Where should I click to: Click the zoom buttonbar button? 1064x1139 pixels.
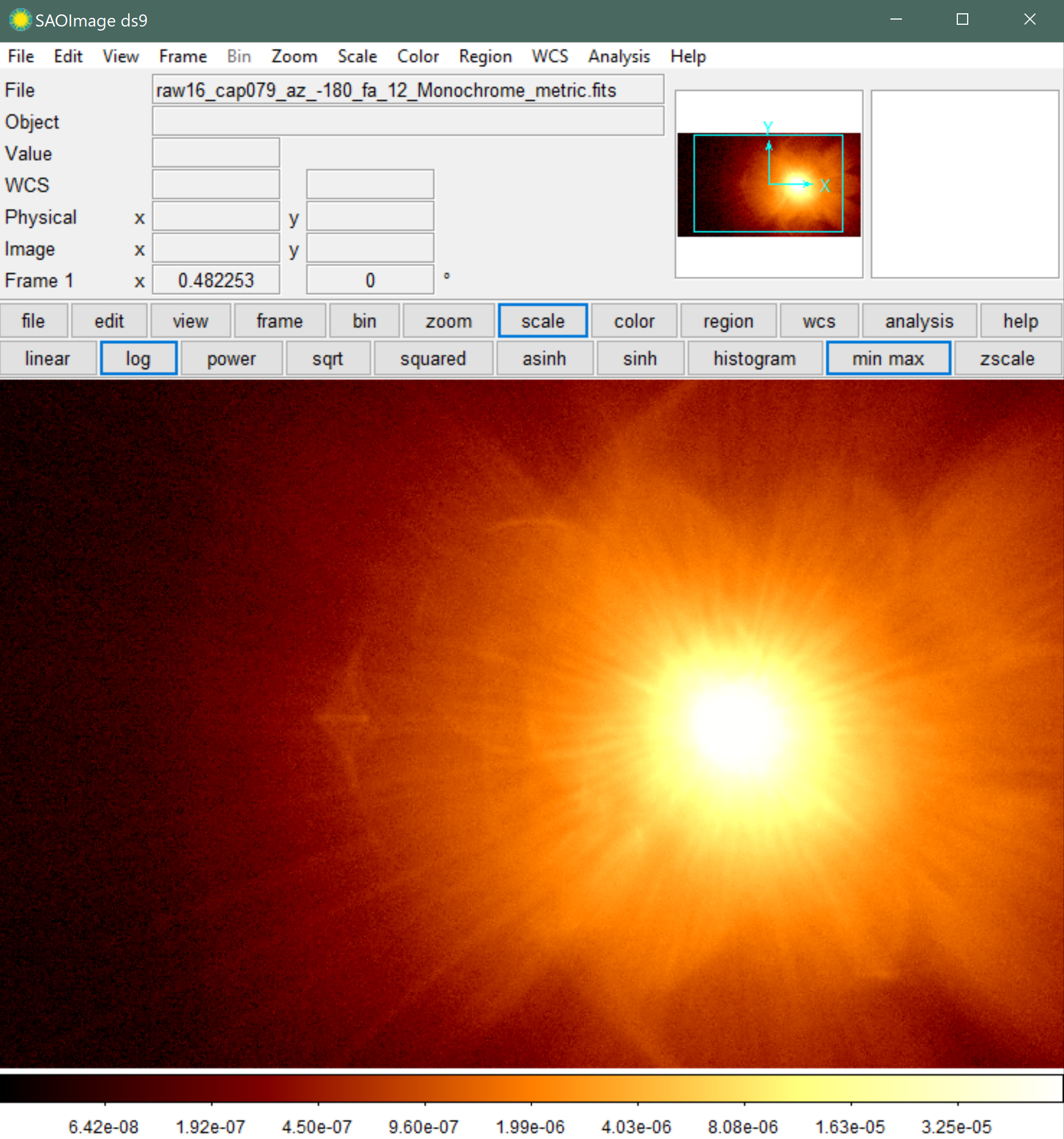449,321
